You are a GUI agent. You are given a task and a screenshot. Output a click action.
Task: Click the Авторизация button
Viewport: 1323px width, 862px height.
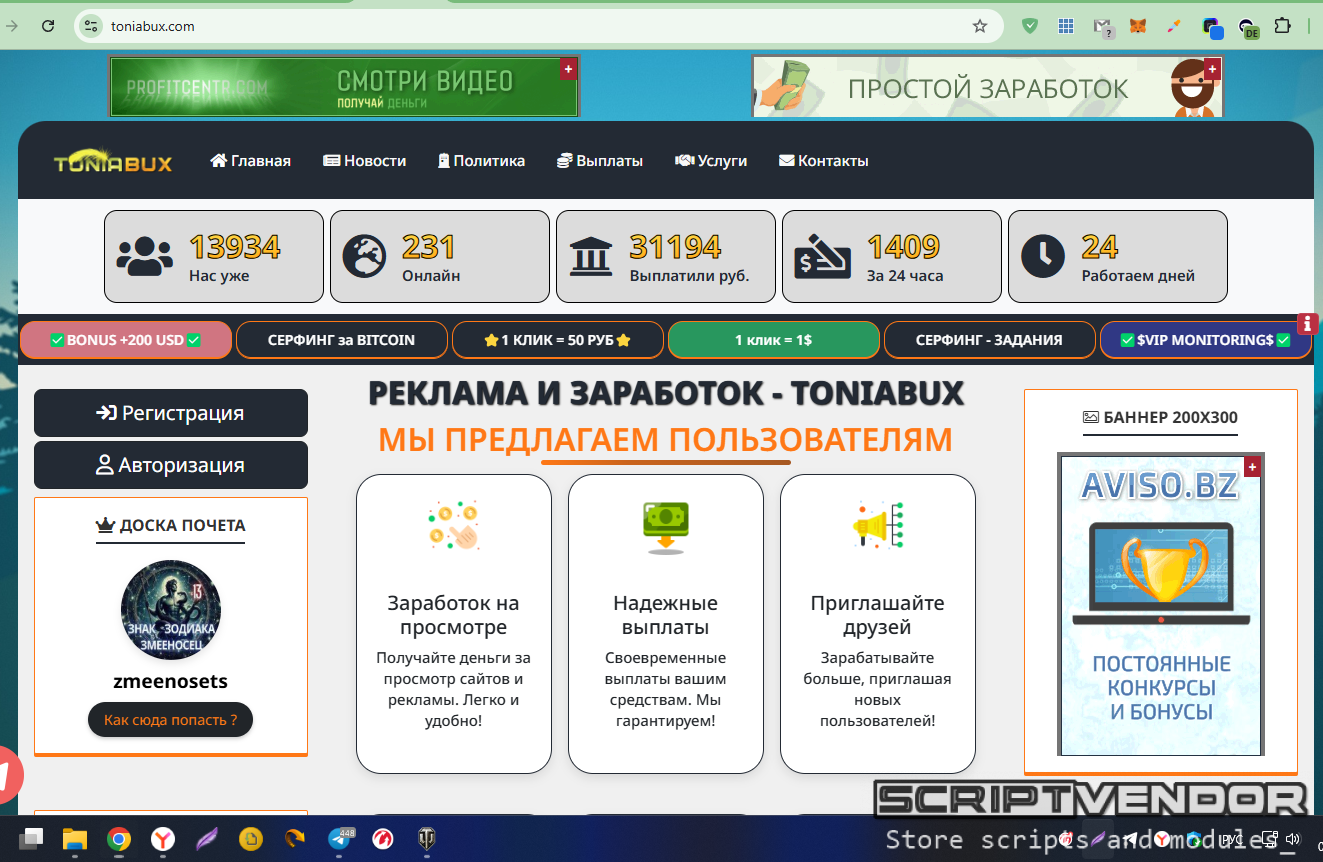[171, 465]
